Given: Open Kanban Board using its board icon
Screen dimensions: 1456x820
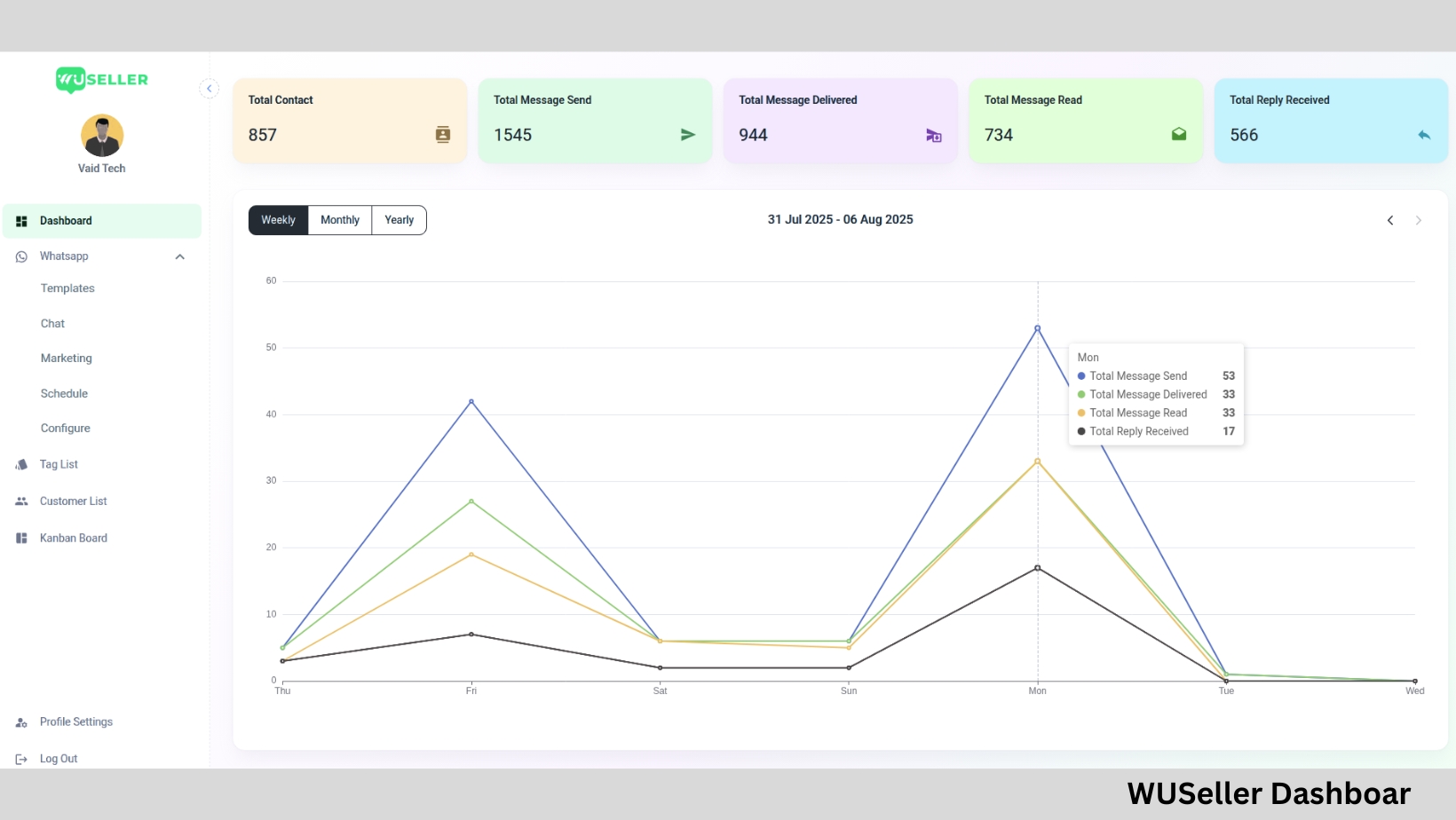Looking at the screenshot, I should pos(20,538).
